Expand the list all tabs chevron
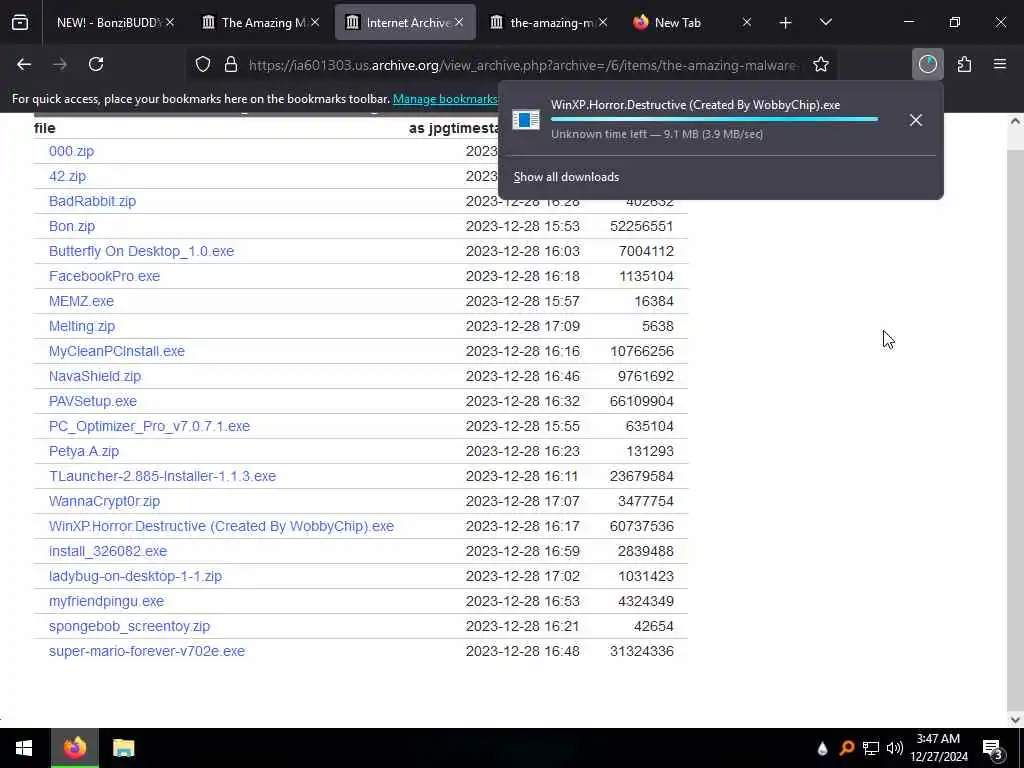 tap(825, 22)
